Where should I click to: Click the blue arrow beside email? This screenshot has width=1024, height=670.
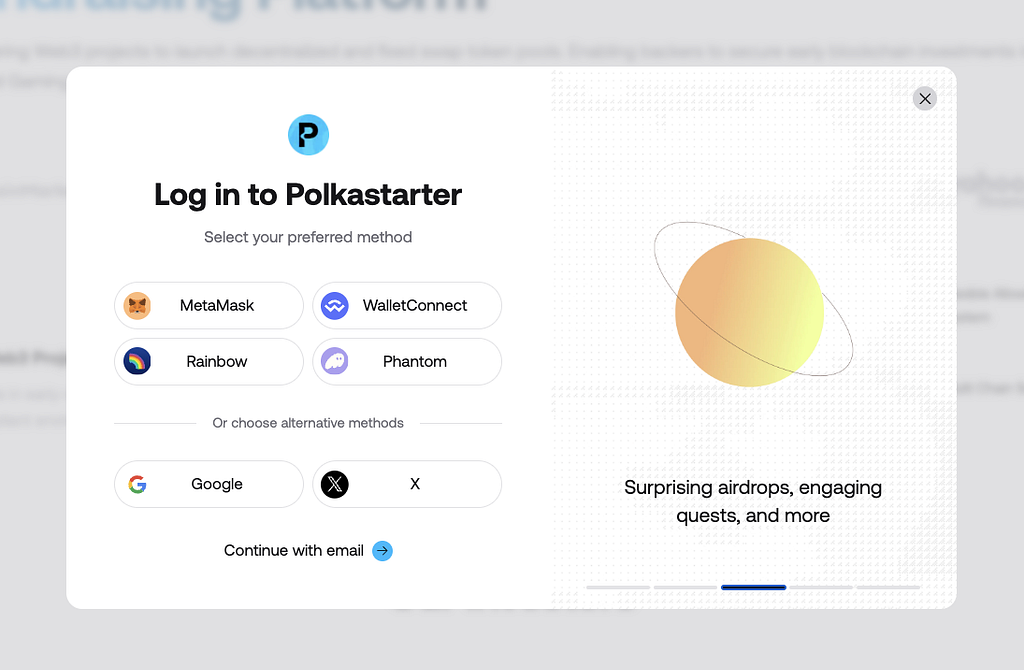click(x=383, y=550)
